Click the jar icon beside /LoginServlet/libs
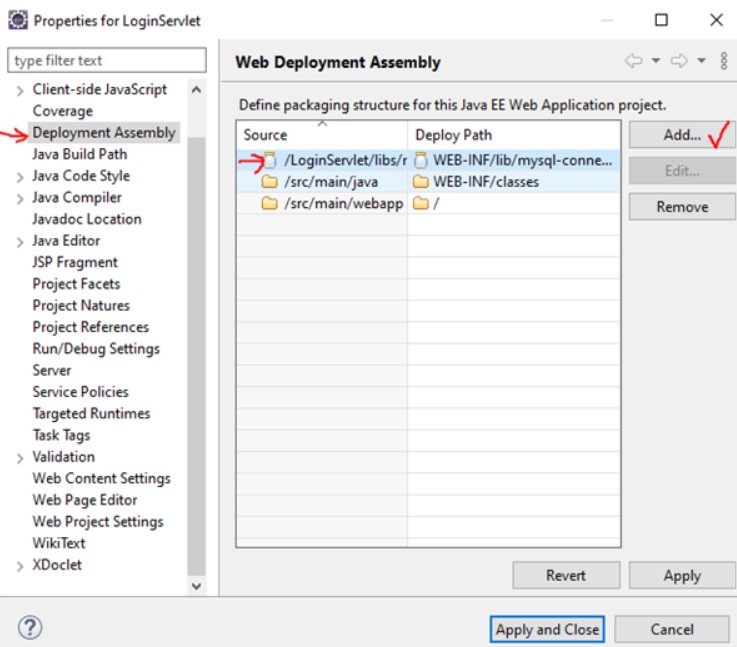Viewport: 737px width, 647px height. [x=270, y=160]
